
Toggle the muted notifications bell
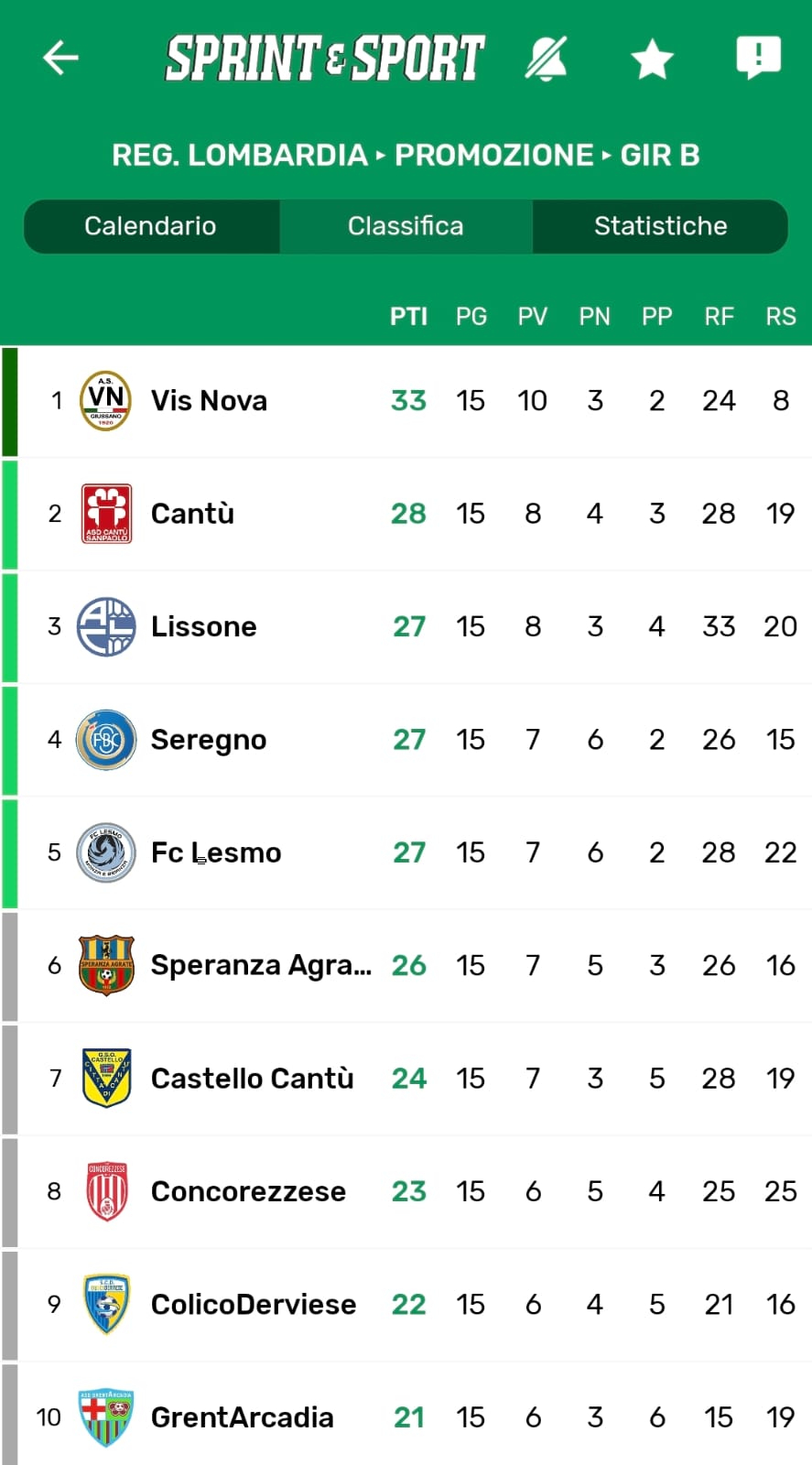(x=546, y=59)
